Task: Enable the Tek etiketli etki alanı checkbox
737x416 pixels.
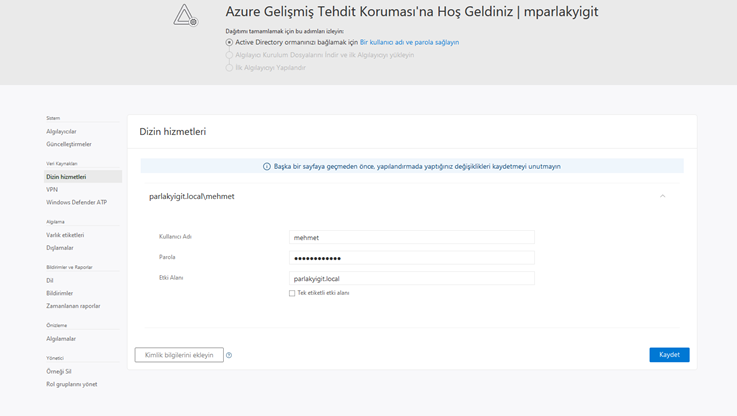Action: tap(292, 293)
